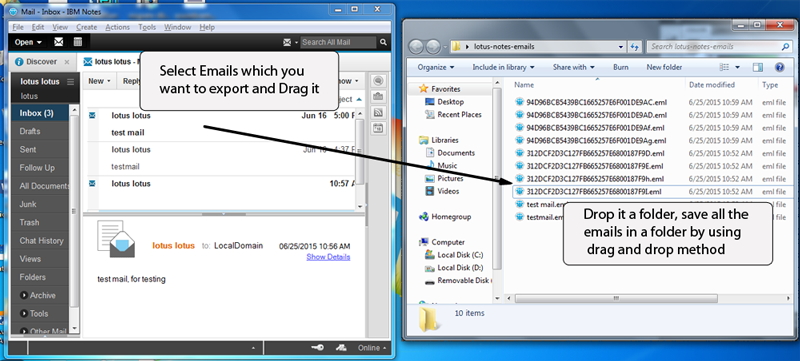800x361 pixels.
Task: Expand the Open dropdown button
Action: [28, 42]
